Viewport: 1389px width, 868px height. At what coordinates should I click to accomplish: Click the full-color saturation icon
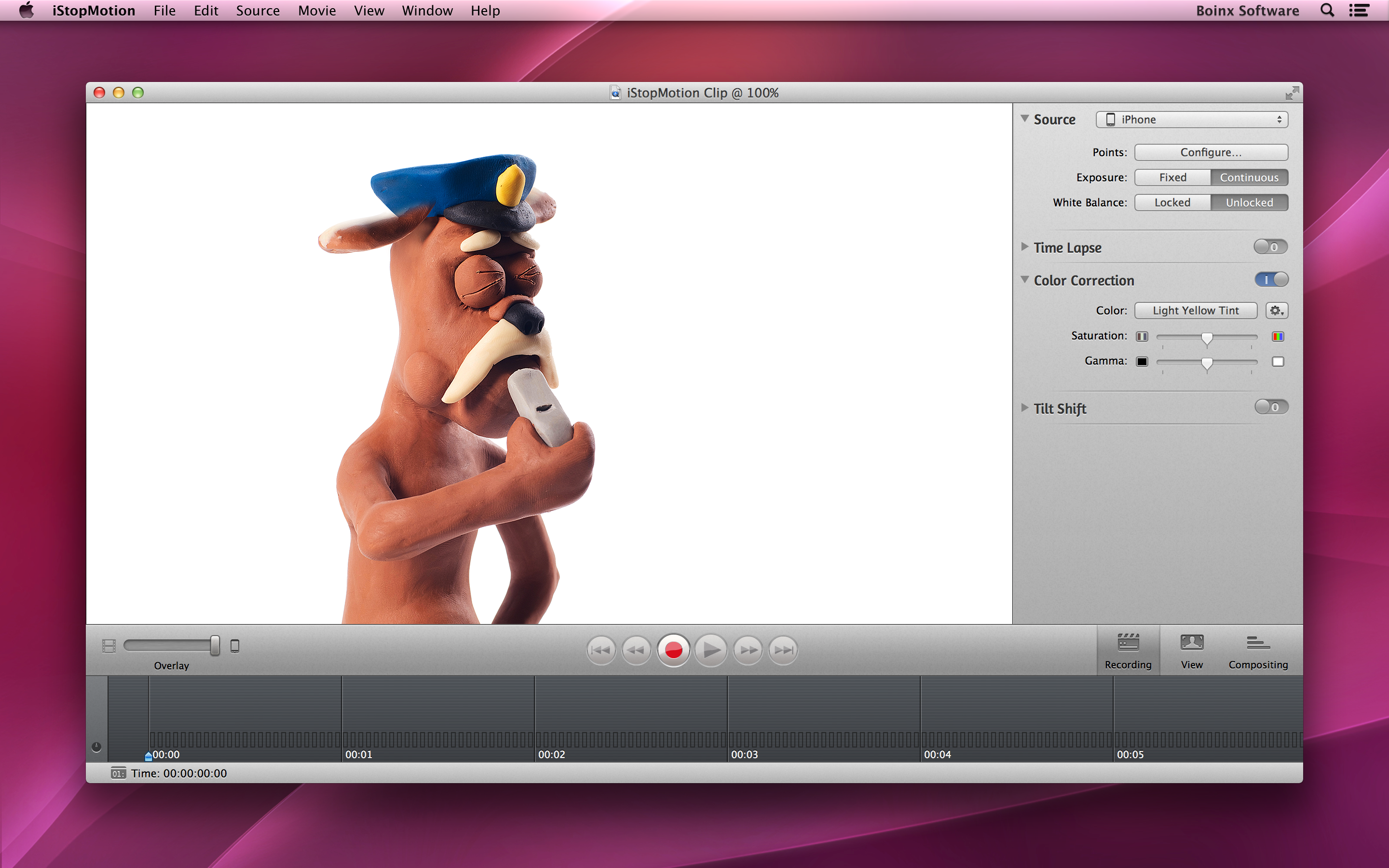(1278, 337)
